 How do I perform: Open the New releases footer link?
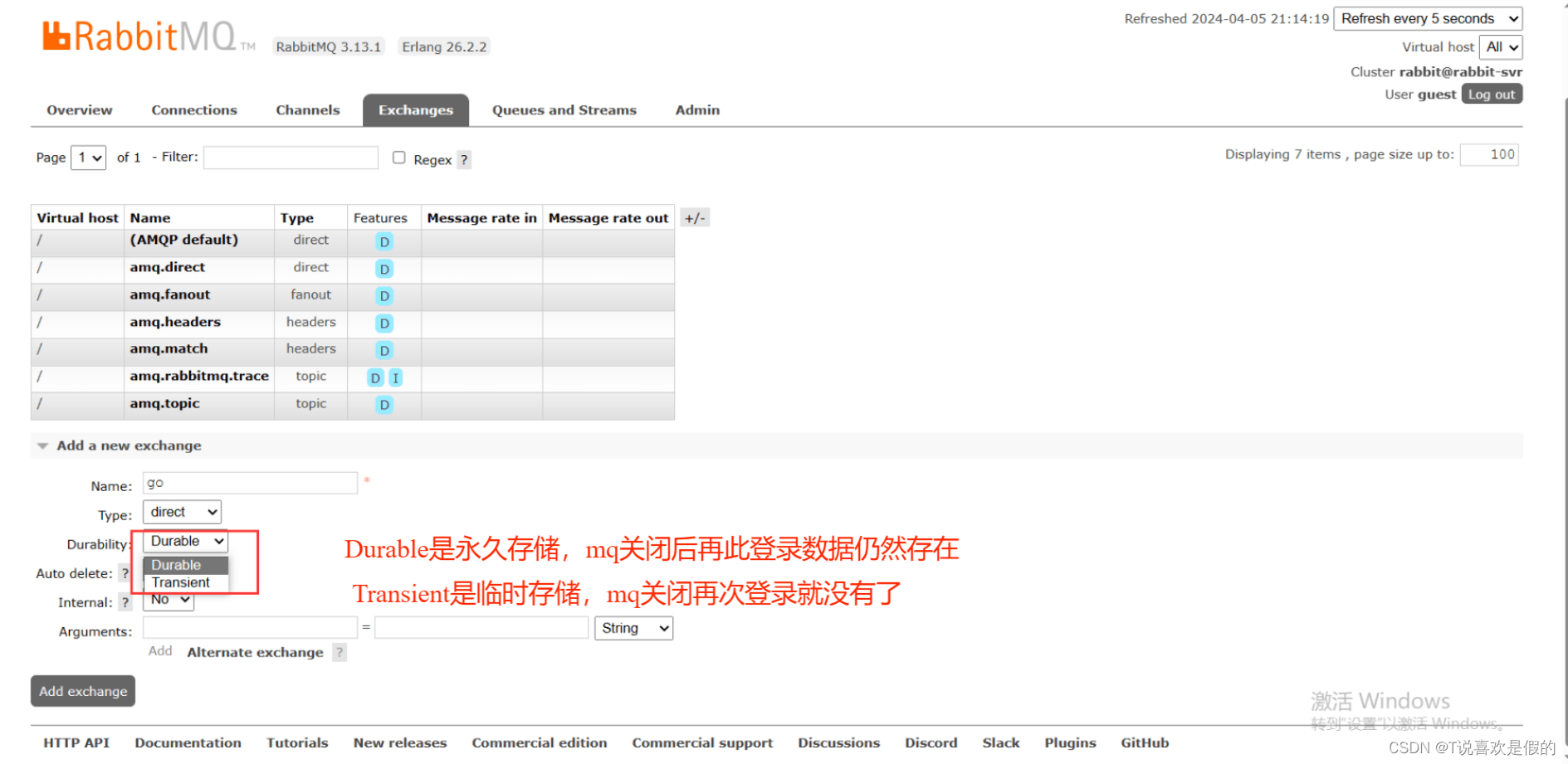pos(400,743)
